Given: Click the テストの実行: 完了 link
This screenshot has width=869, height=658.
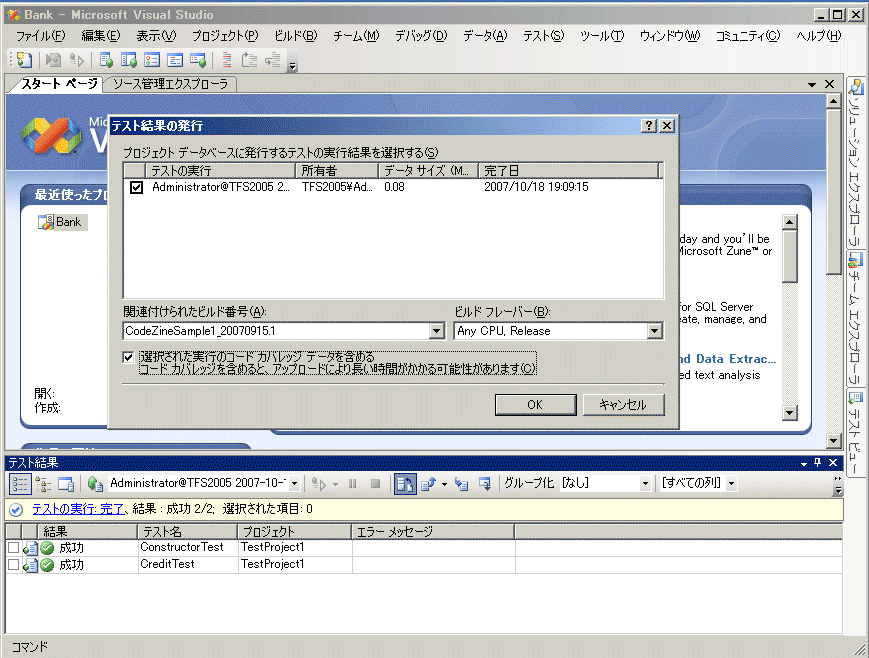Looking at the screenshot, I should [78, 509].
